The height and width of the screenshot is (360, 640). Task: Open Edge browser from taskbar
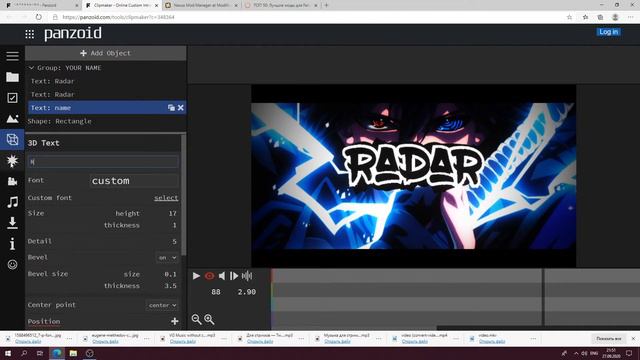(57, 353)
